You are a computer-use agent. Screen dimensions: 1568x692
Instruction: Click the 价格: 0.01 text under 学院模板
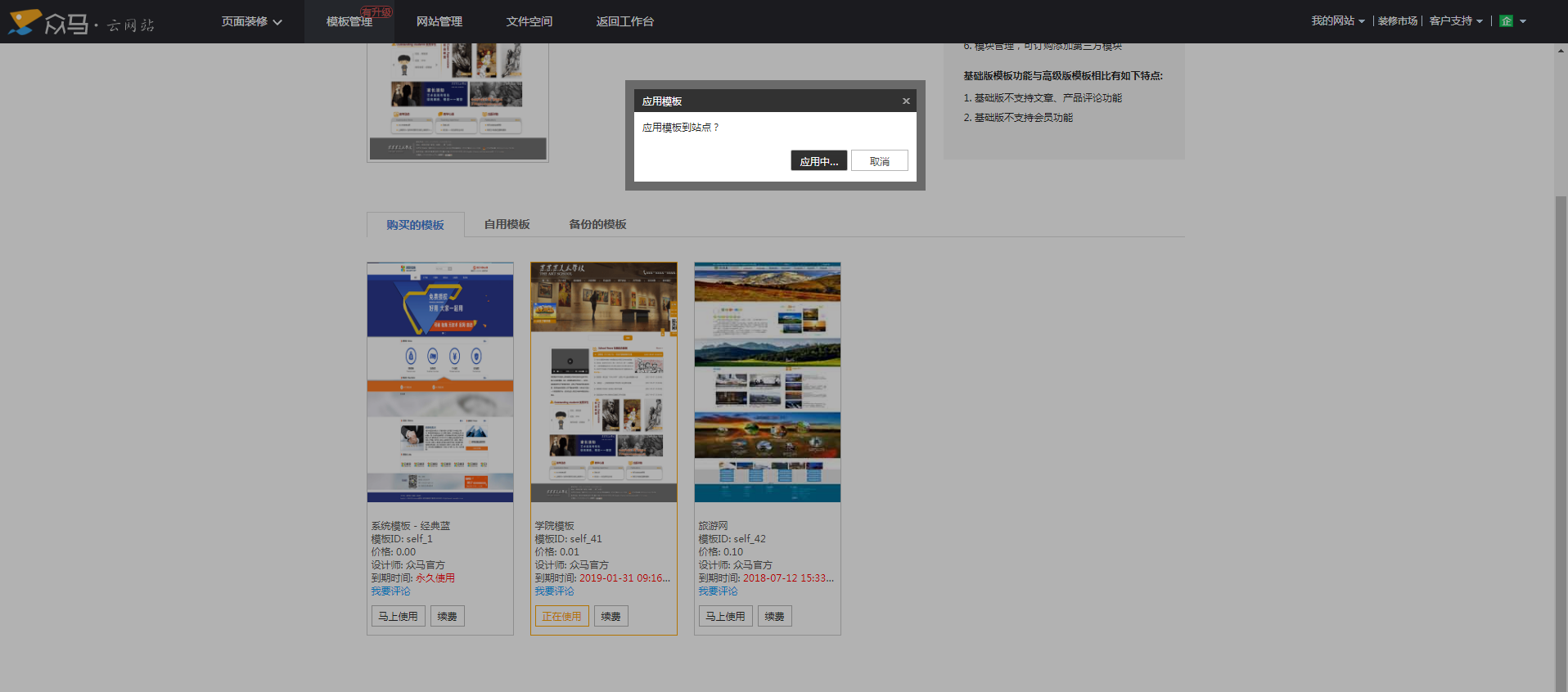pyautogui.click(x=557, y=552)
